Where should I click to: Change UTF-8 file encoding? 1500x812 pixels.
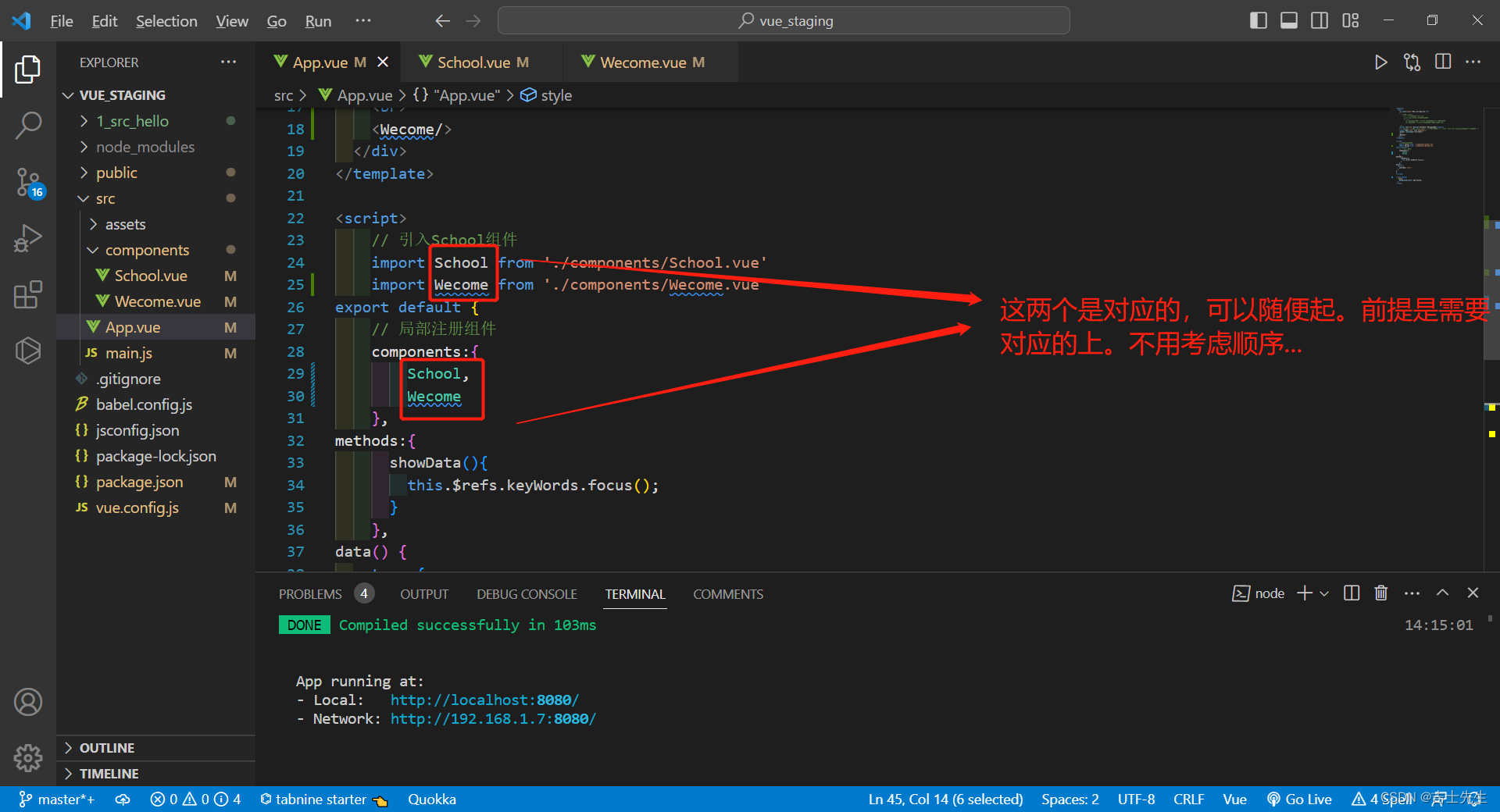tap(1136, 799)
